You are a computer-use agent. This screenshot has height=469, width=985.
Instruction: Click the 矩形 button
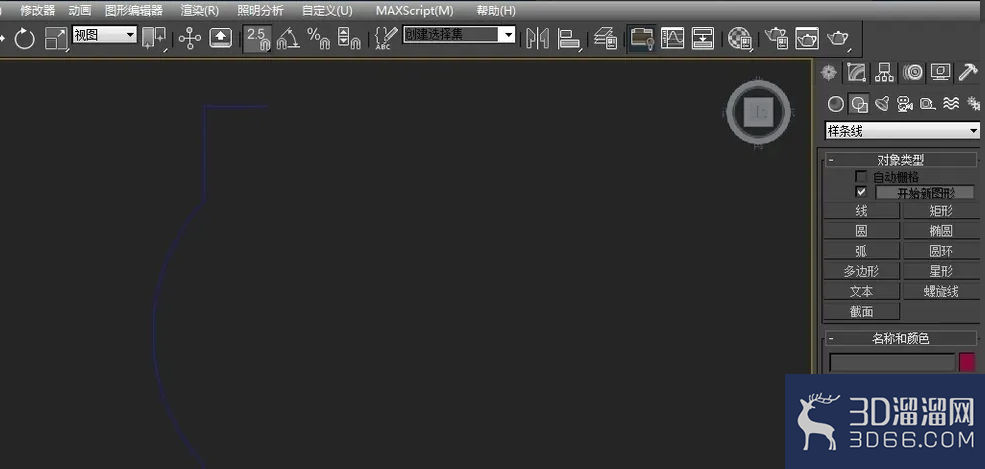(941, 211)
